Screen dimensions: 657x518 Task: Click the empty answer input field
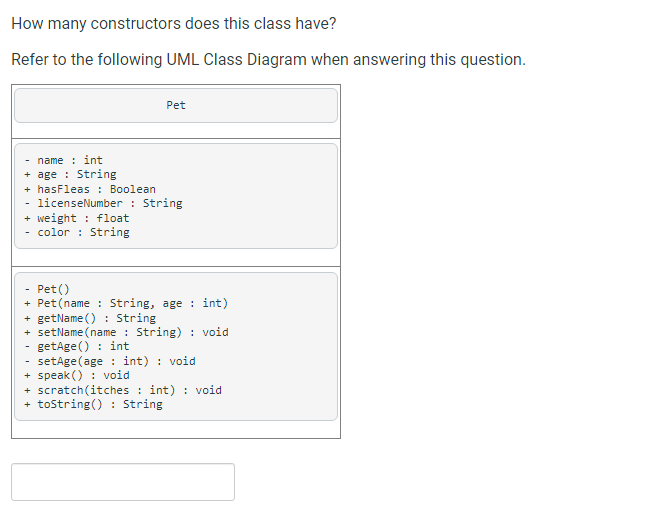tap(123, 482)
